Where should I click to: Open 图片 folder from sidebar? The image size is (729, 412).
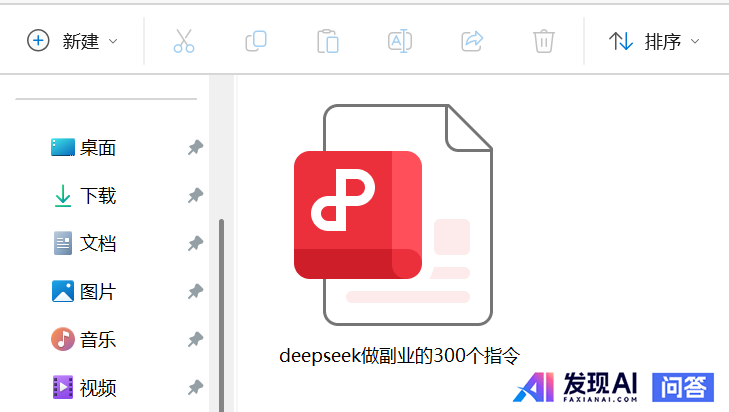click(97, 292)
